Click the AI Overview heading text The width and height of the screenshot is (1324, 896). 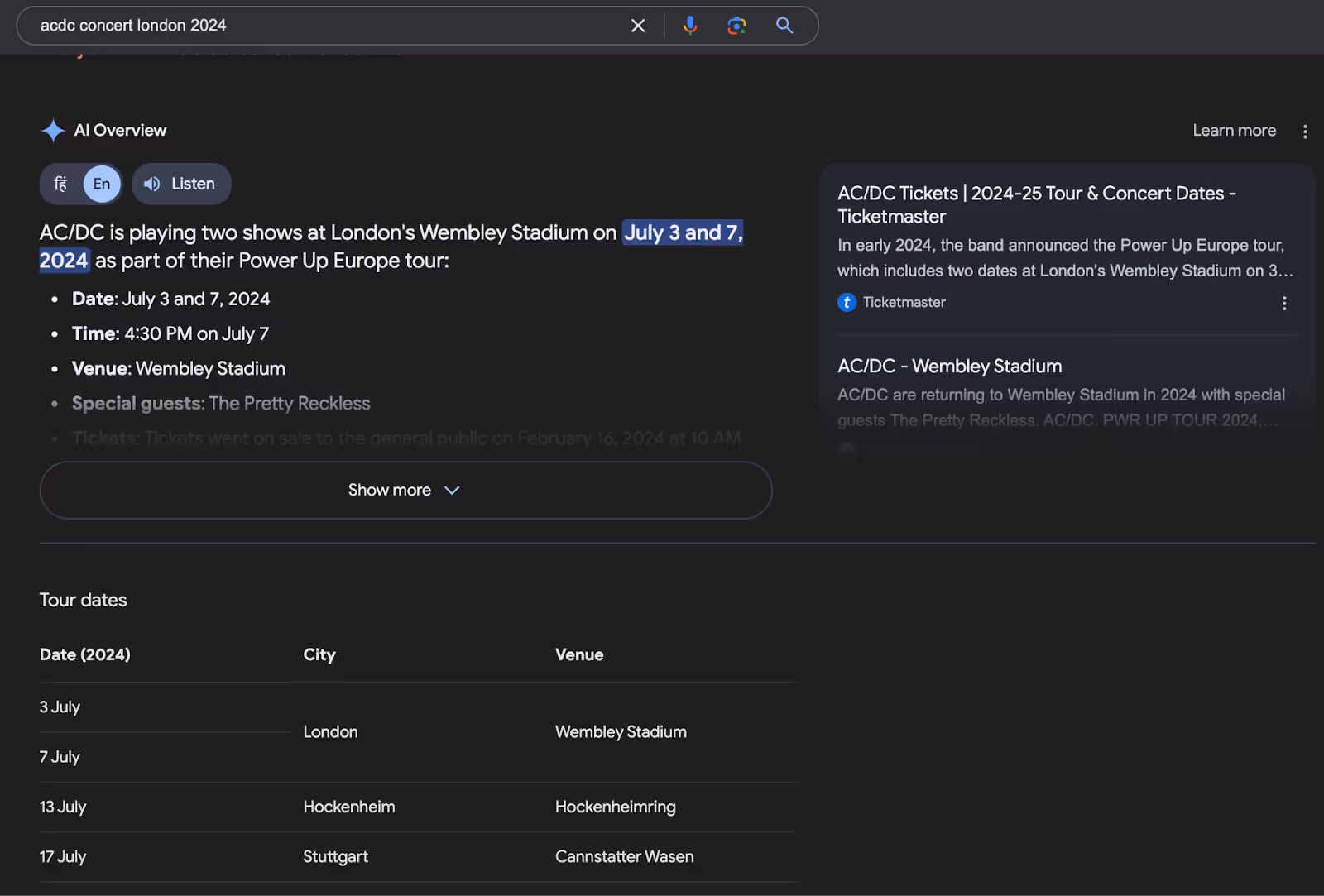point(120,131)
